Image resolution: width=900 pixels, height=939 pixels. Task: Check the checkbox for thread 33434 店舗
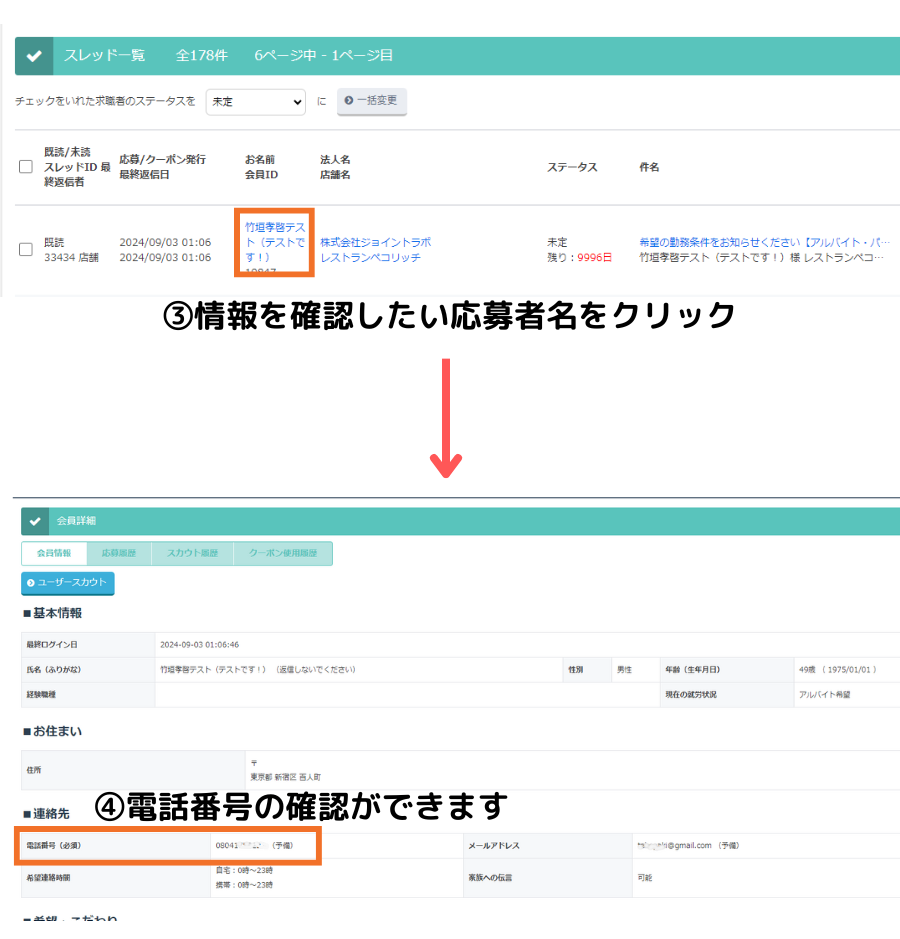25,251
